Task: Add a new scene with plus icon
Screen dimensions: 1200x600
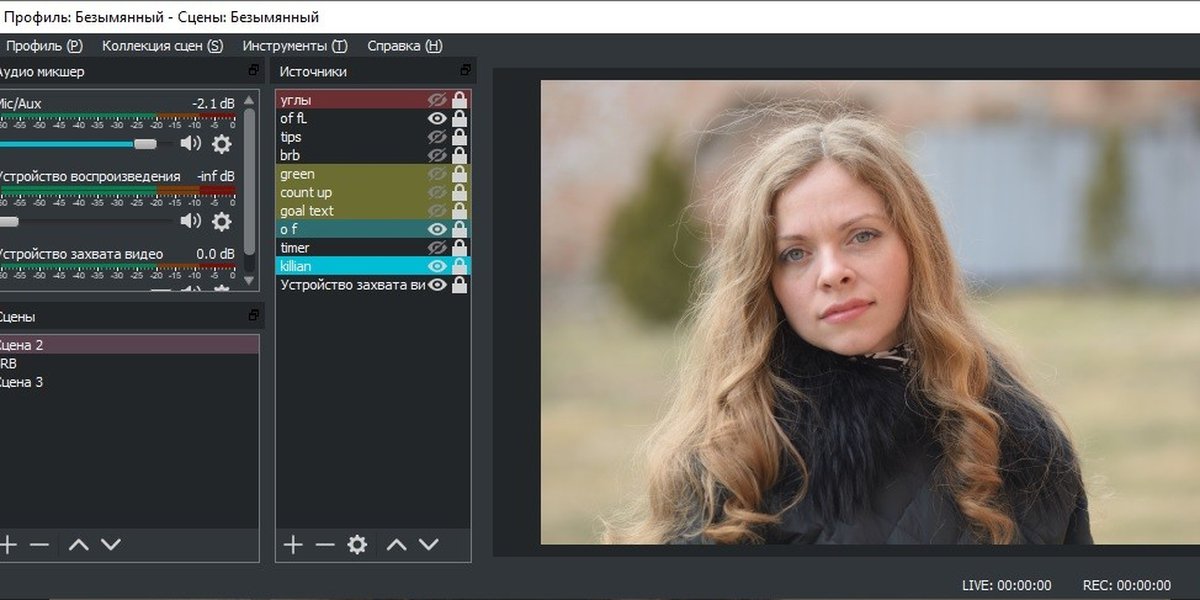Action: 8,545
